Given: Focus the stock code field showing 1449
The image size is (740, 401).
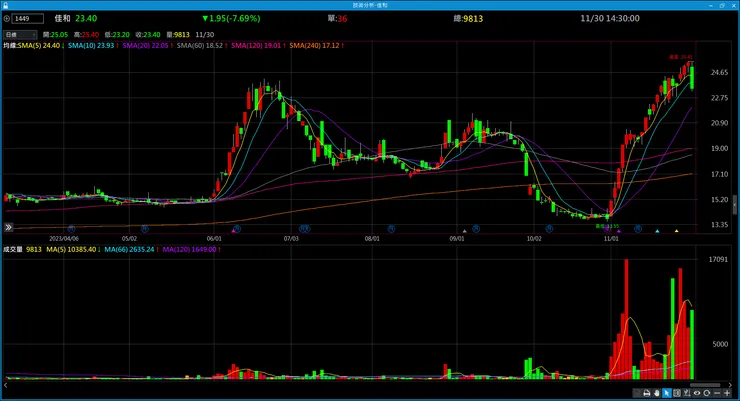Looking at the screenshot, I should [28, 19].
